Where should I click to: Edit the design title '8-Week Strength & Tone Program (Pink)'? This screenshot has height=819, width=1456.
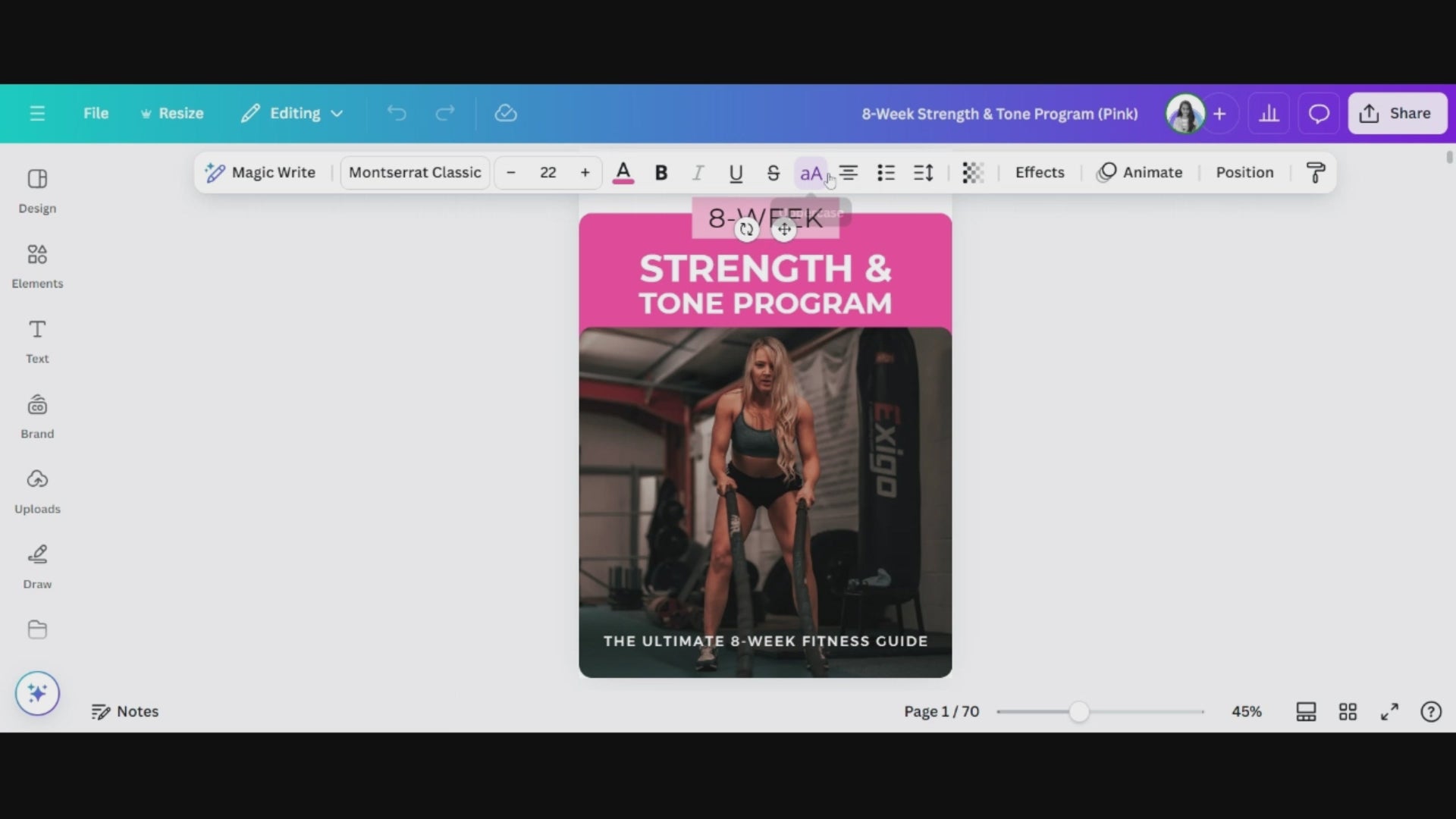coord(999,114)
